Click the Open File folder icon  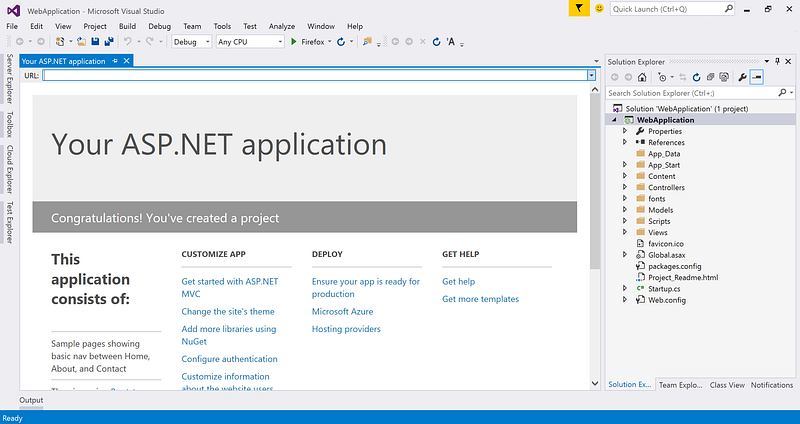(81, 42)
